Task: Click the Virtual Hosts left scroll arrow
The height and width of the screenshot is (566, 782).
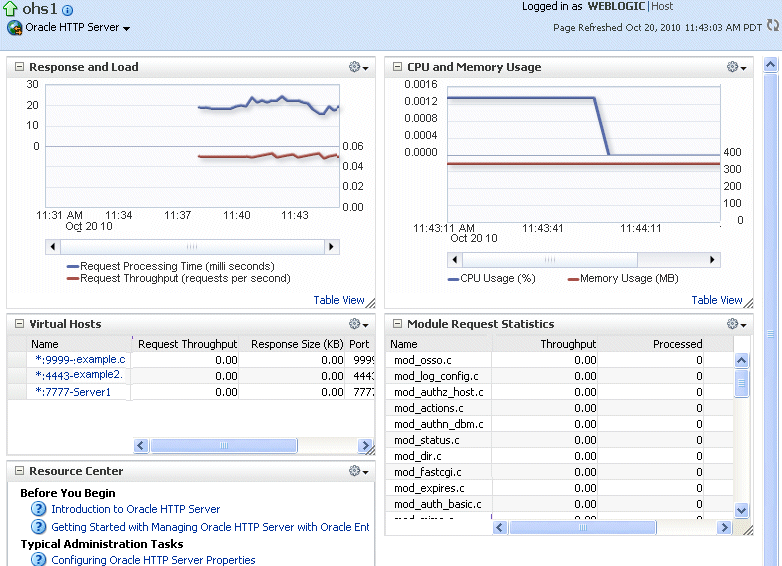Action: coord(141,445)
